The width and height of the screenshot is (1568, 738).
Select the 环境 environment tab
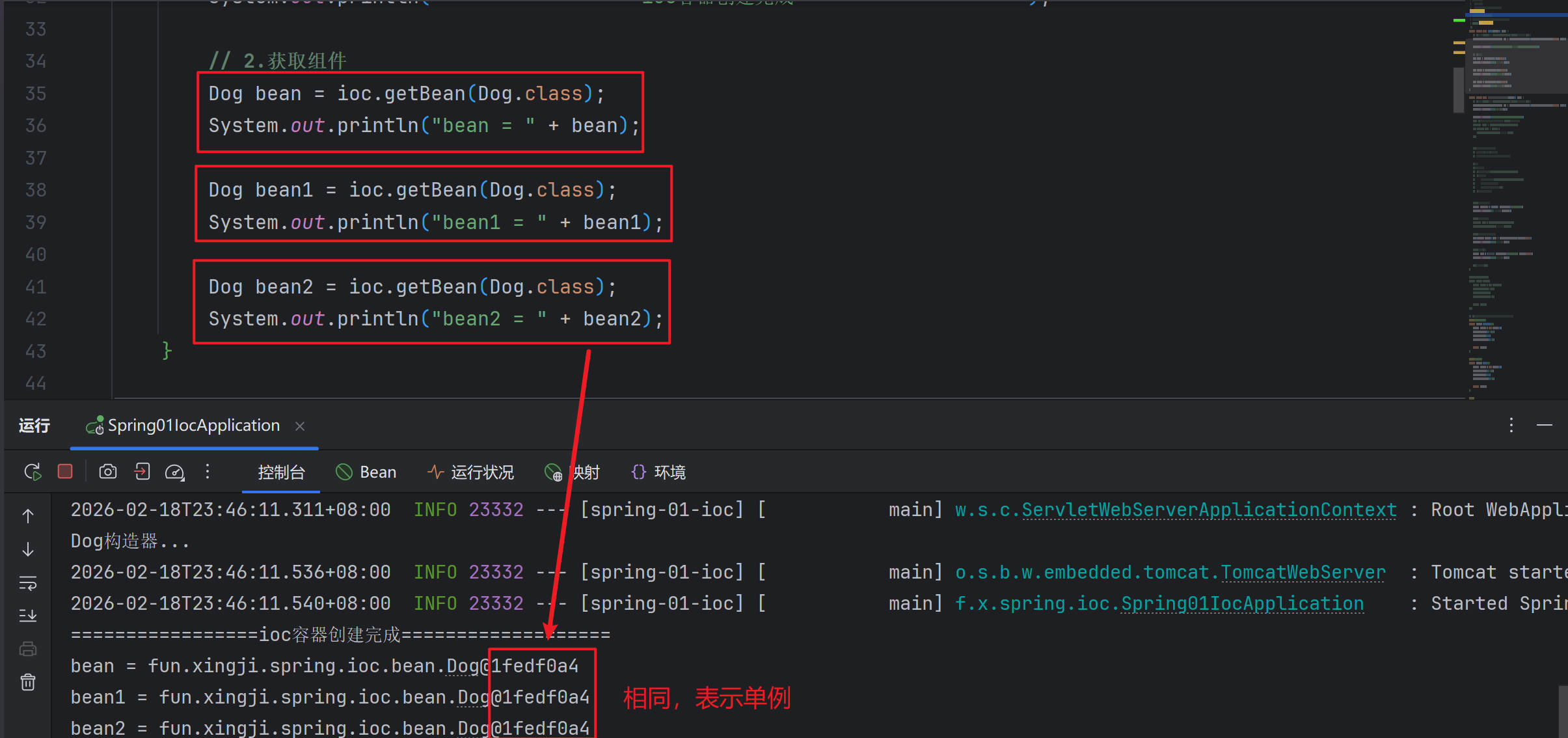pos(658,472)
